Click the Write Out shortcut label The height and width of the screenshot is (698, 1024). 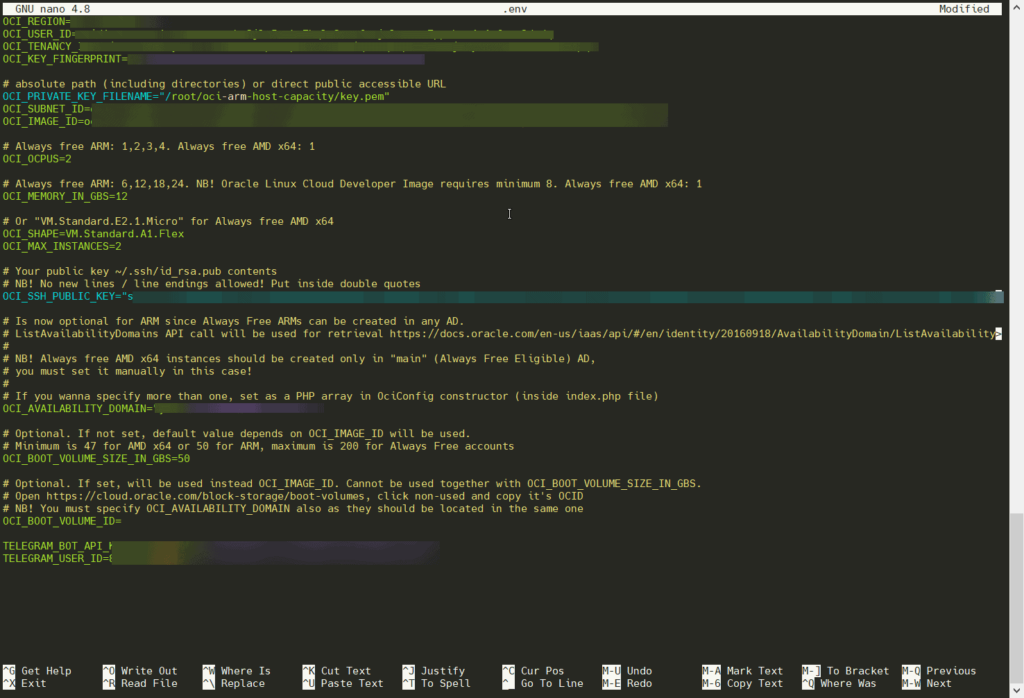click(149, 671)
